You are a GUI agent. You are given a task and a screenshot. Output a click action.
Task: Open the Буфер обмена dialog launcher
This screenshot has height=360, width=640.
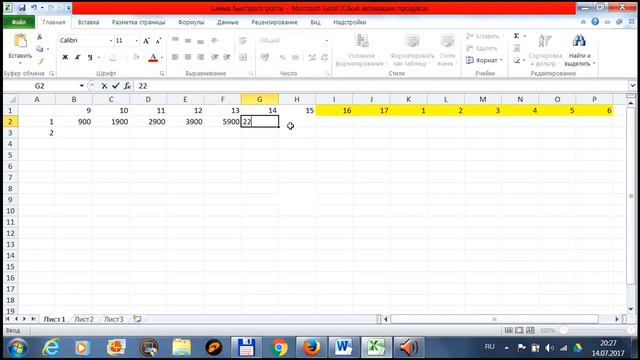click(x=51, y=73)
